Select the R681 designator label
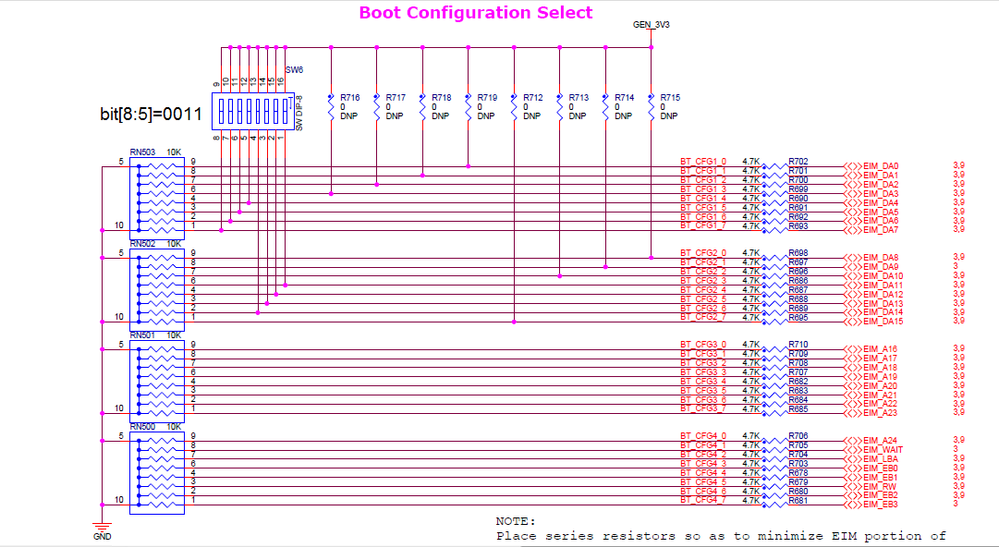999x547 pixels. point(798,501)
